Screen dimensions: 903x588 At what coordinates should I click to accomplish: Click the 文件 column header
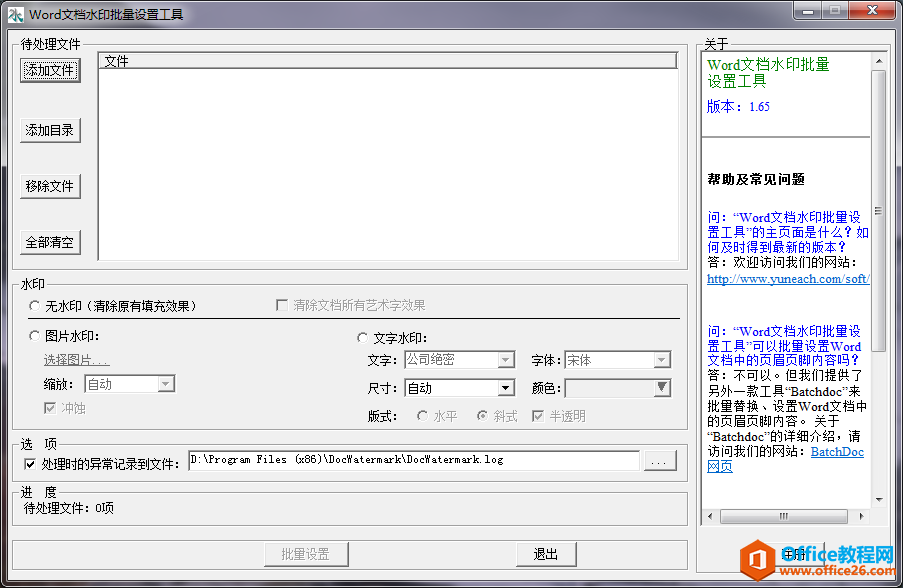[388, 61]
